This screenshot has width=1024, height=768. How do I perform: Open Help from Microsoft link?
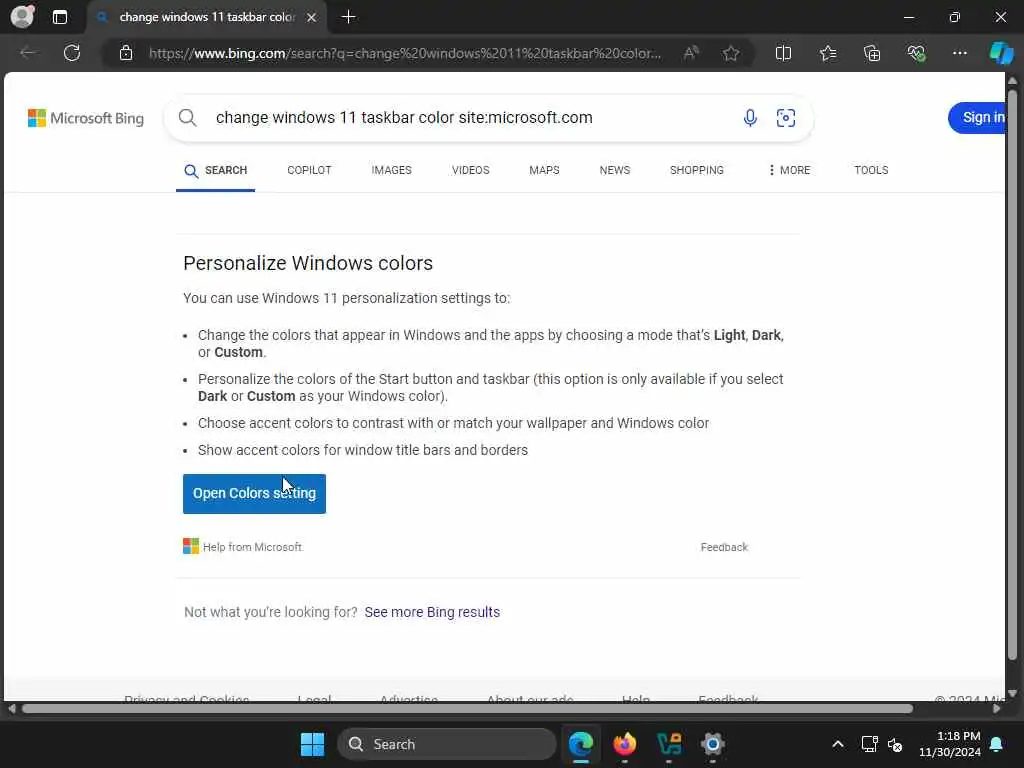point(242,547)
